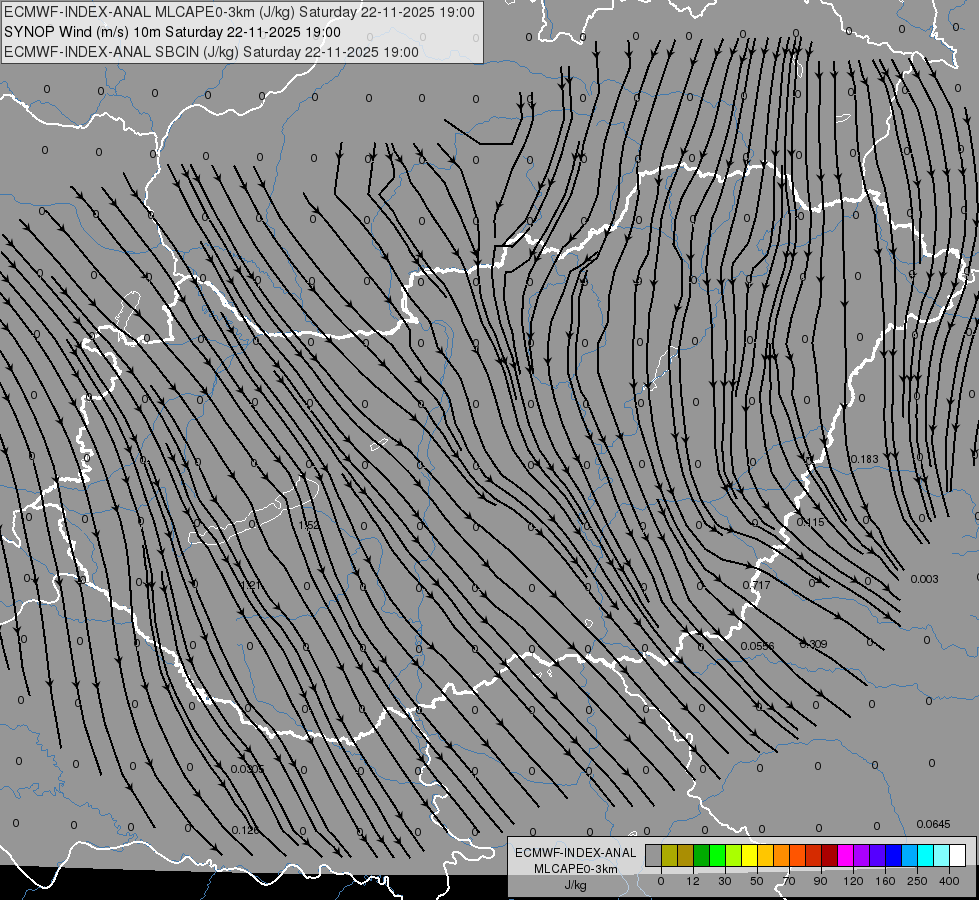Select the pure blue legend swatch
The image size is (979, 900).
tap(893, 855)
